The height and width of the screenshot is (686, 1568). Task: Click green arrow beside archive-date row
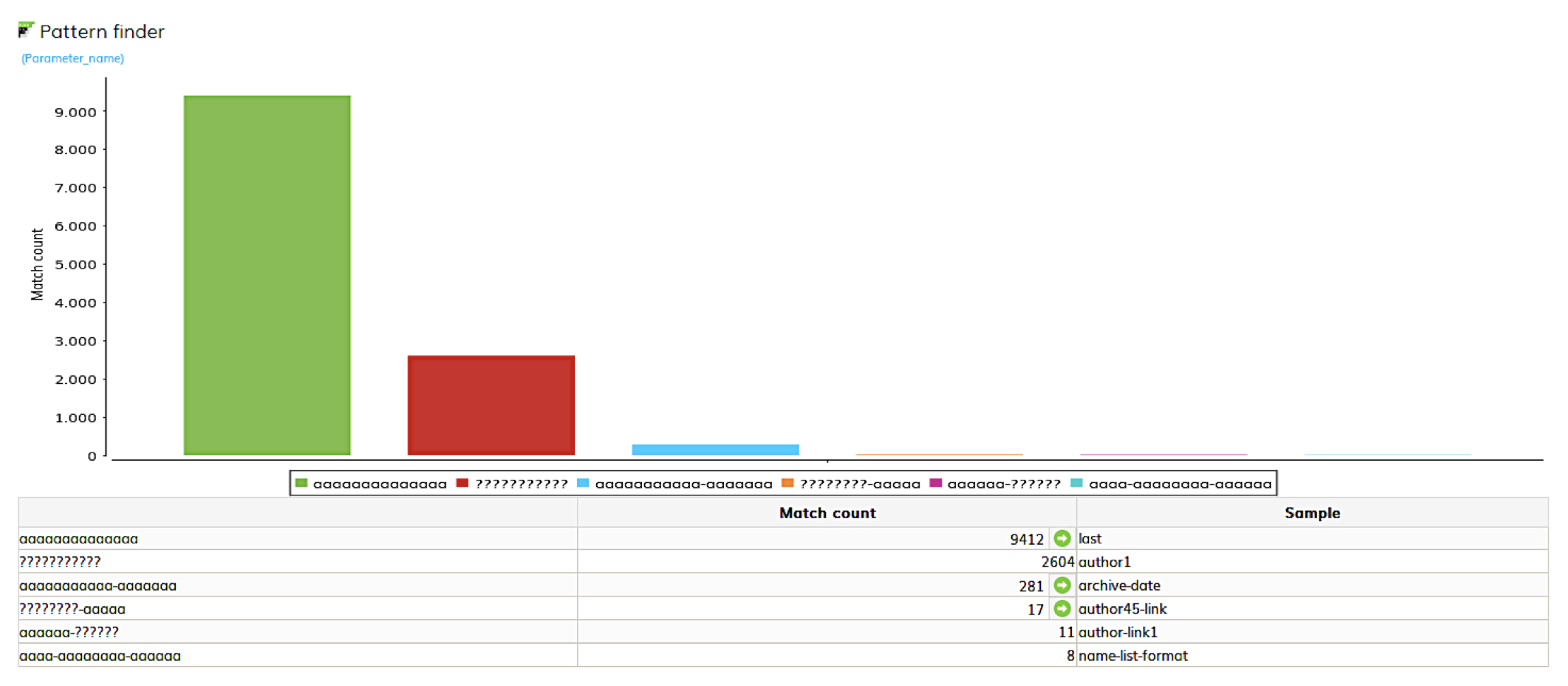[x=1062, y=585]
